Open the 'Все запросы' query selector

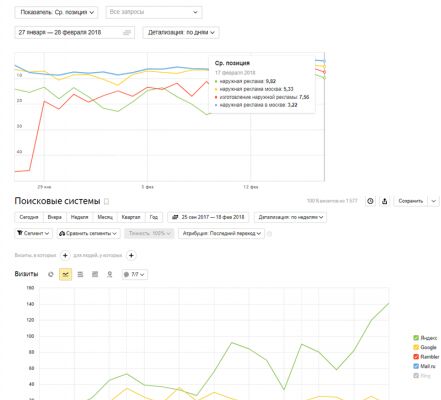154,12
